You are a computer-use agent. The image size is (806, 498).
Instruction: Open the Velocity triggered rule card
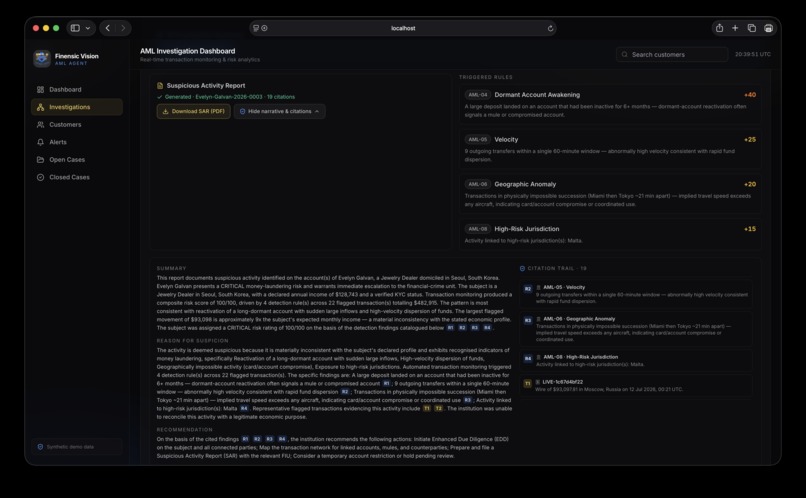click(610, 149)
